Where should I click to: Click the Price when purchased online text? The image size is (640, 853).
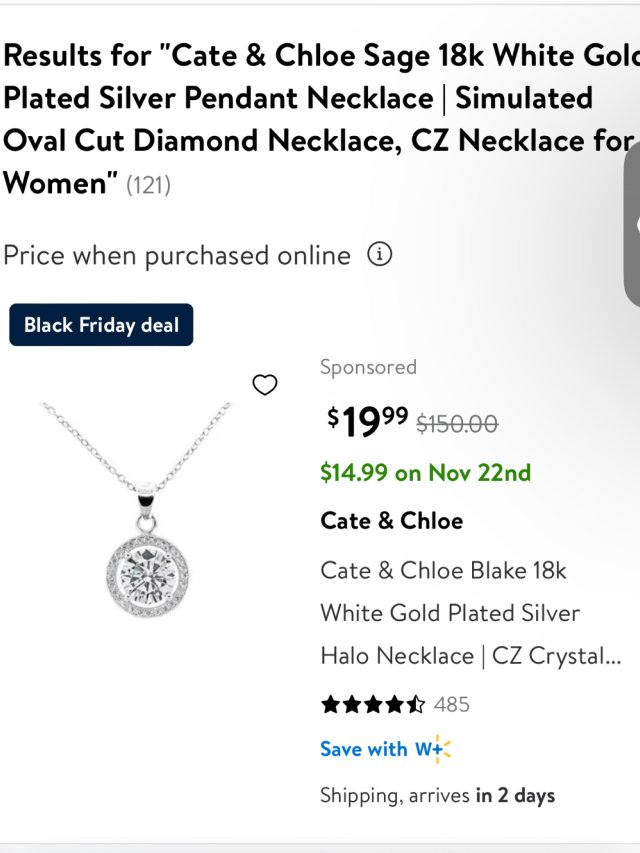point(177,256)
